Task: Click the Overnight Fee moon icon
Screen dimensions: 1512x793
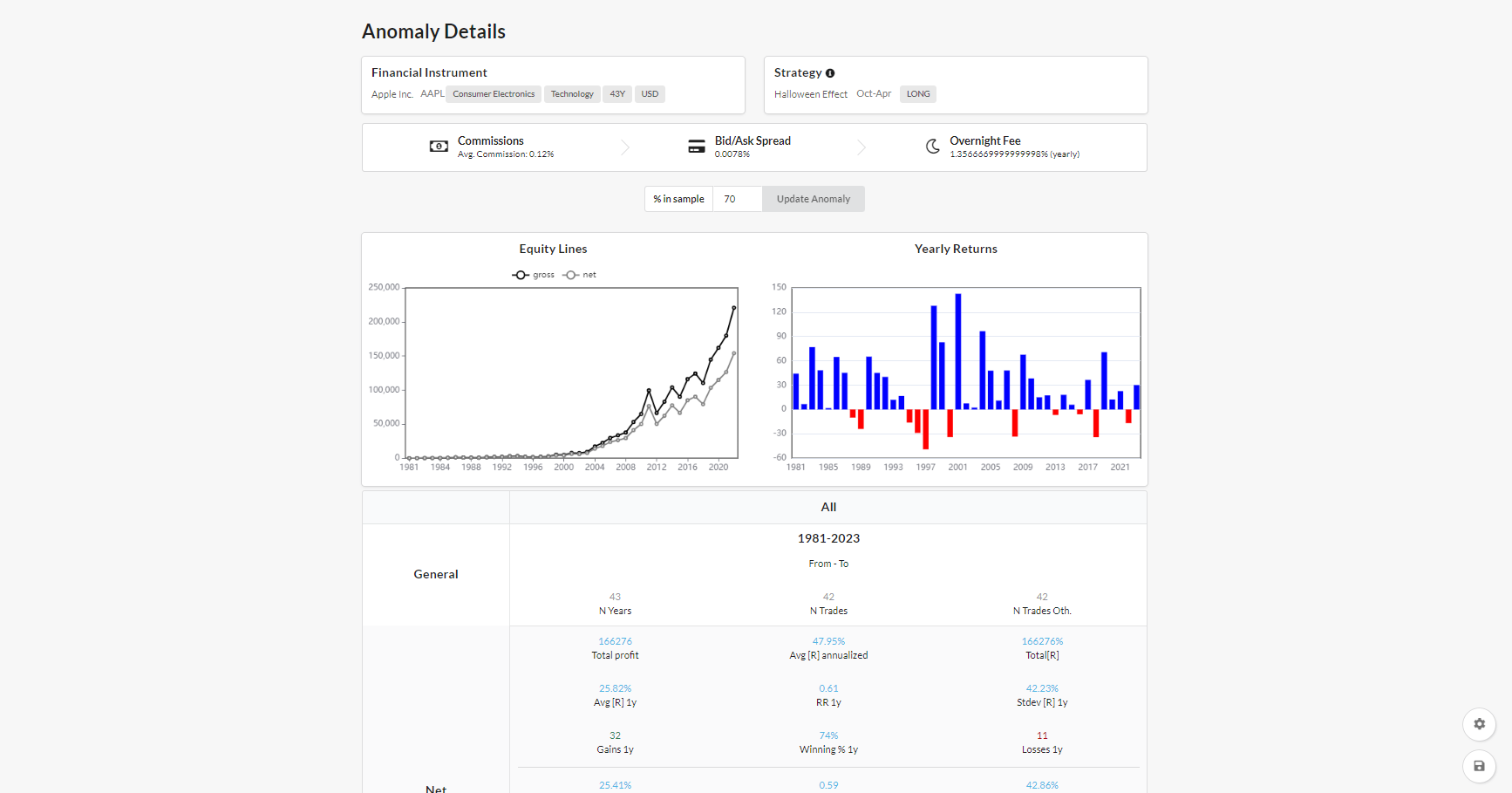Action: 933,146
